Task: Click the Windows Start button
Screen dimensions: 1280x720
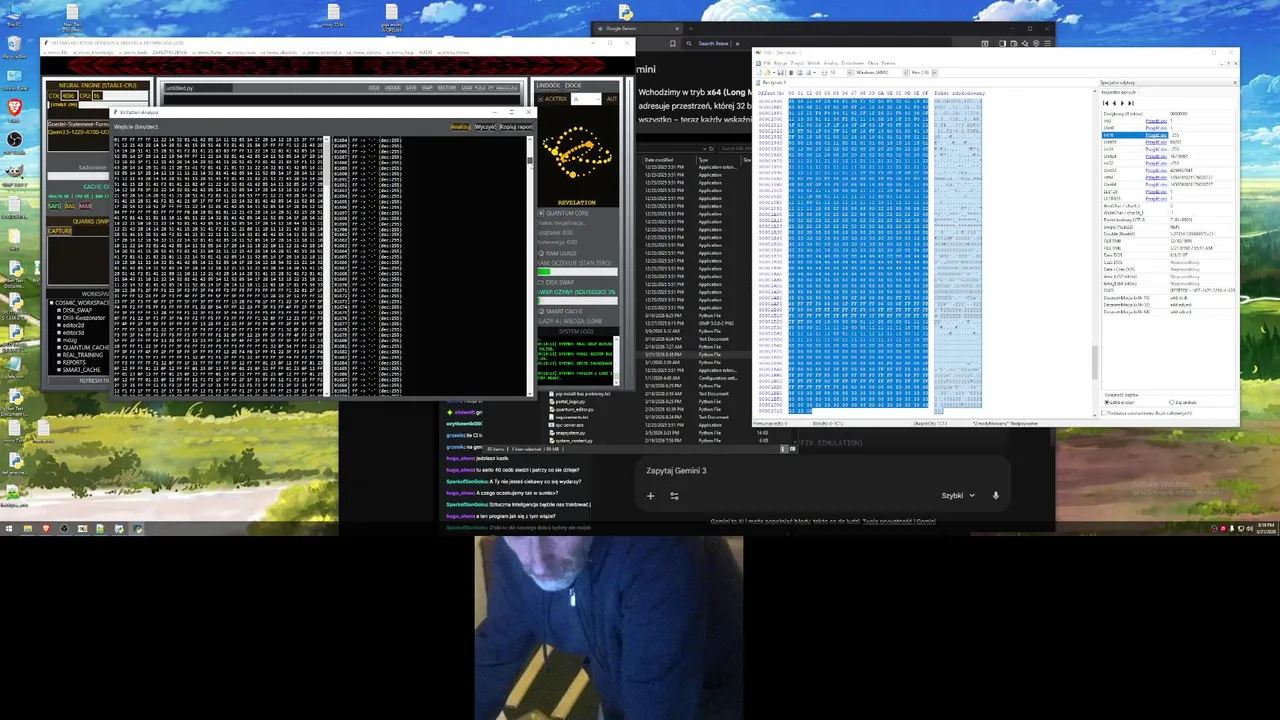Action: pyautogui.click(x=9, y=528)
